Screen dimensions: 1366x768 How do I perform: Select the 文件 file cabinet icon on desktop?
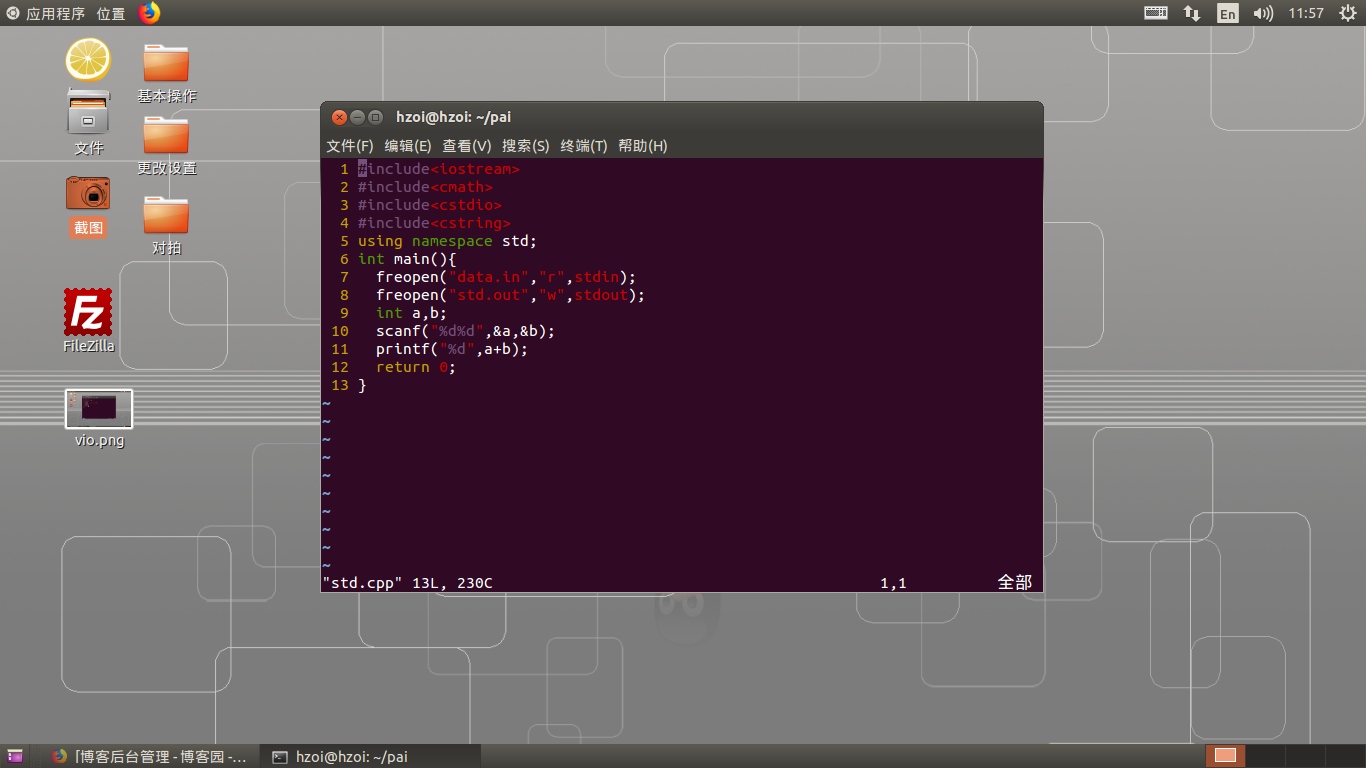pos(88,122)
